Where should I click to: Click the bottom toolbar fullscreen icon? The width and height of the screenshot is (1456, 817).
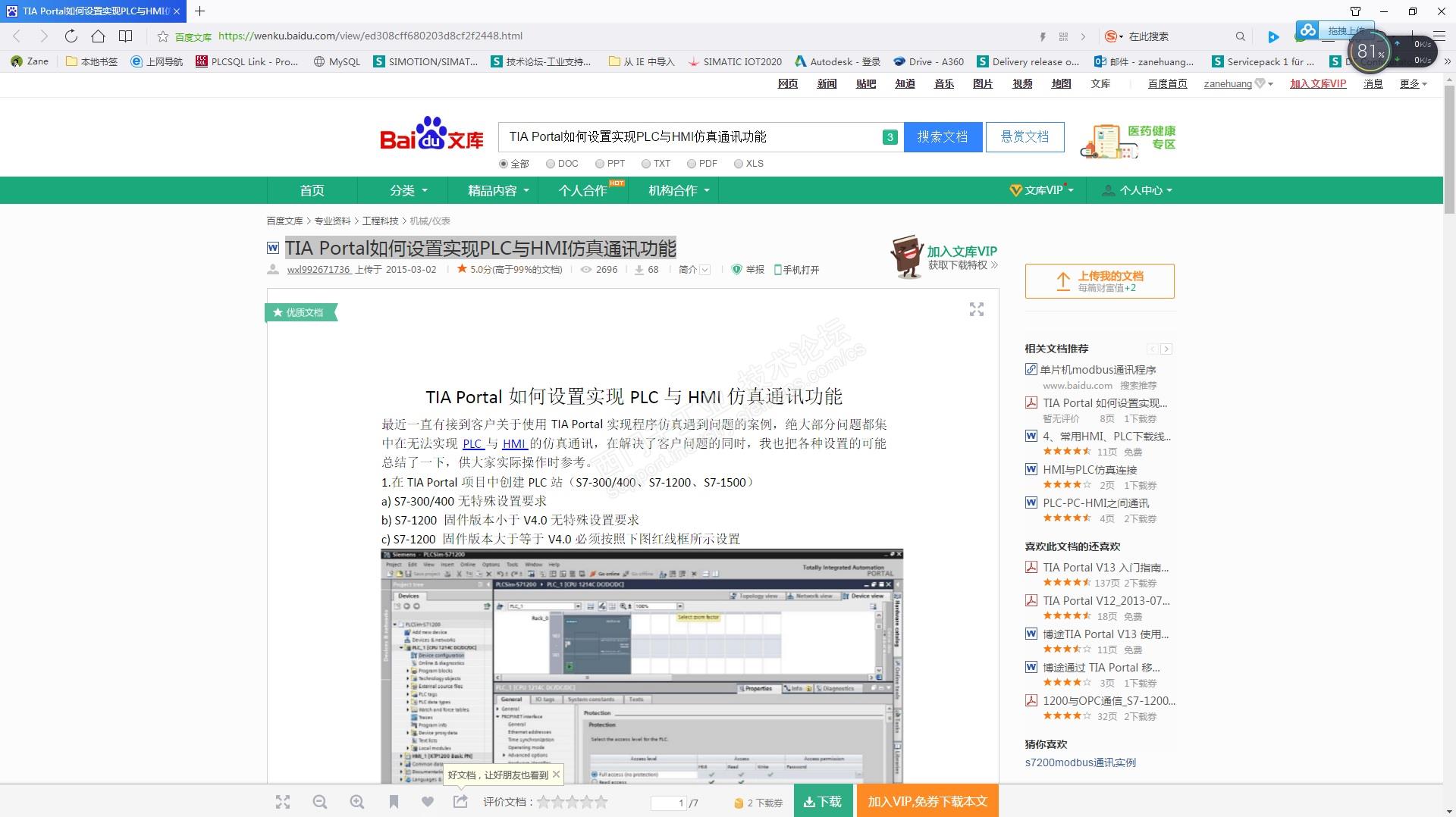tap(283, 802)
